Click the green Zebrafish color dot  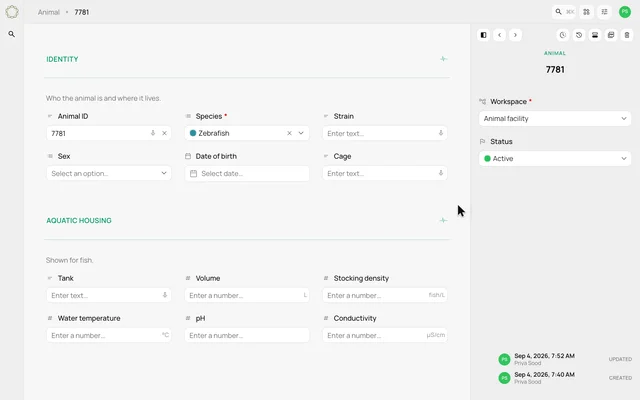(x=193, y=133)
